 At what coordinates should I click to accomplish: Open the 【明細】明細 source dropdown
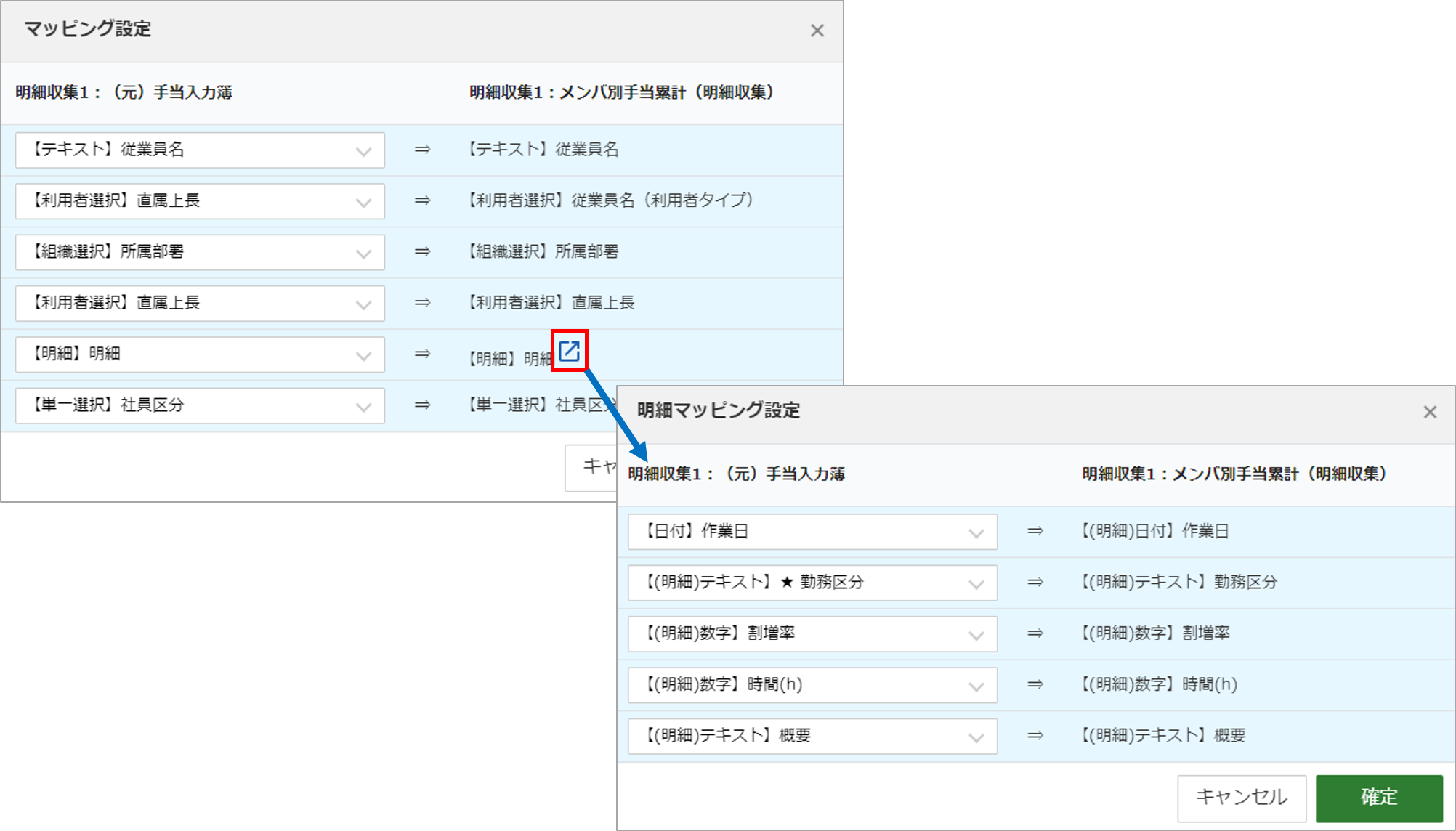pyautogui.click(x=200, y=354)
